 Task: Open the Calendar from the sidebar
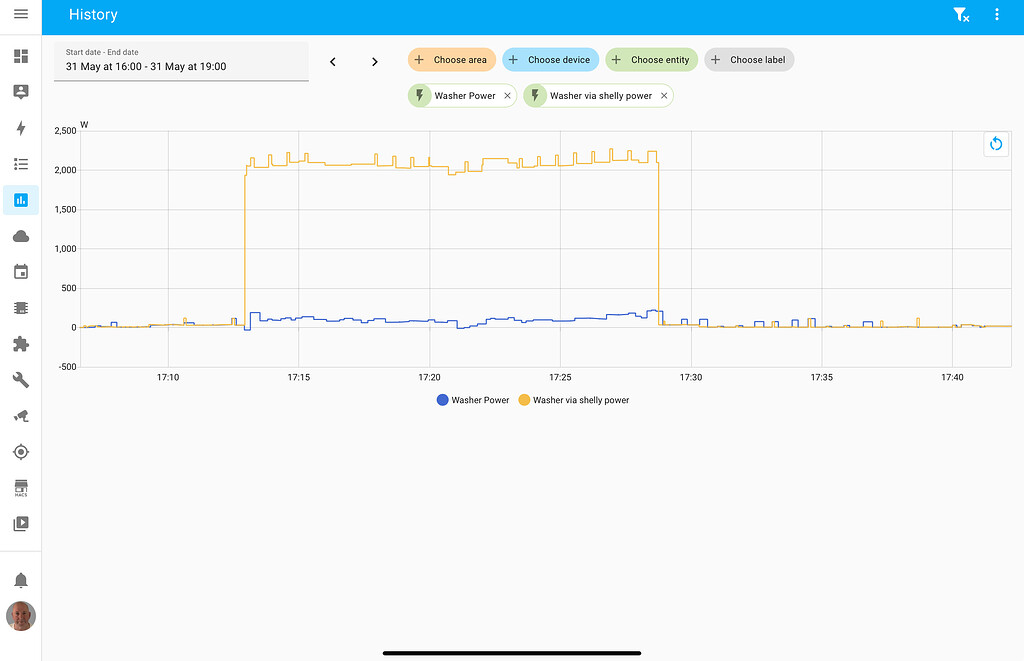pyautogui.click(x=20, y=271)
